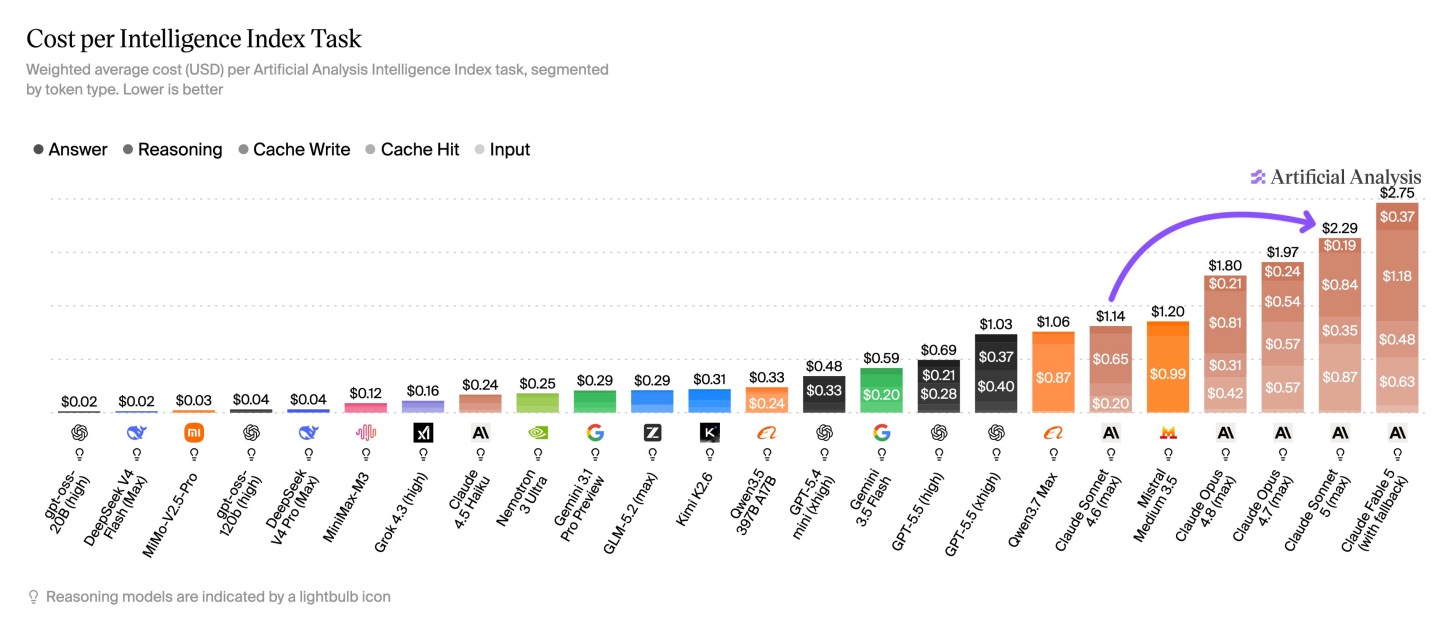1440x624 pixels.
Task: Click the Z logo for GLM-5.2 (max)
Action: pos(652,433)
